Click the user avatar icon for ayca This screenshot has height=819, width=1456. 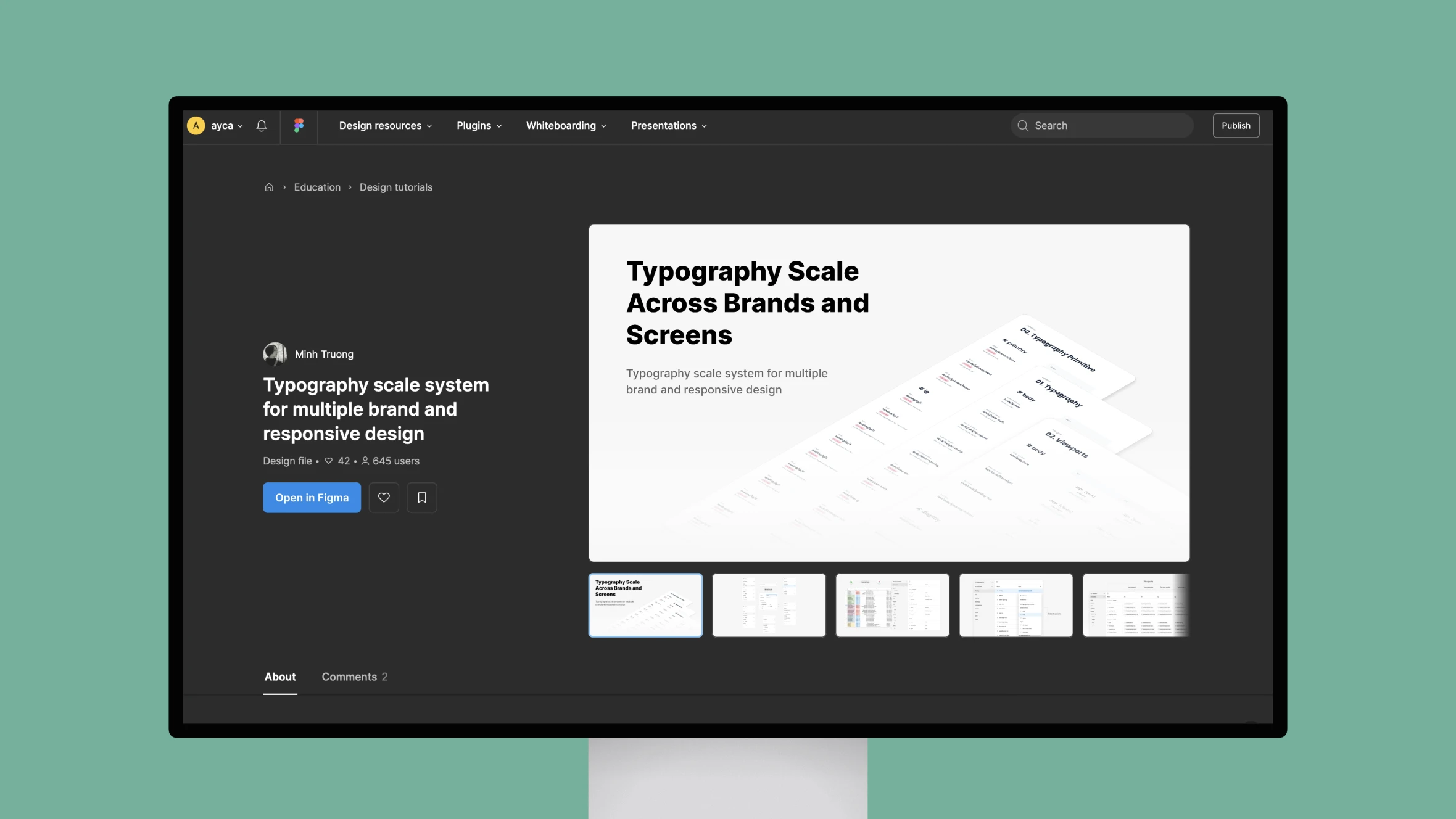(x=195, y=124)
